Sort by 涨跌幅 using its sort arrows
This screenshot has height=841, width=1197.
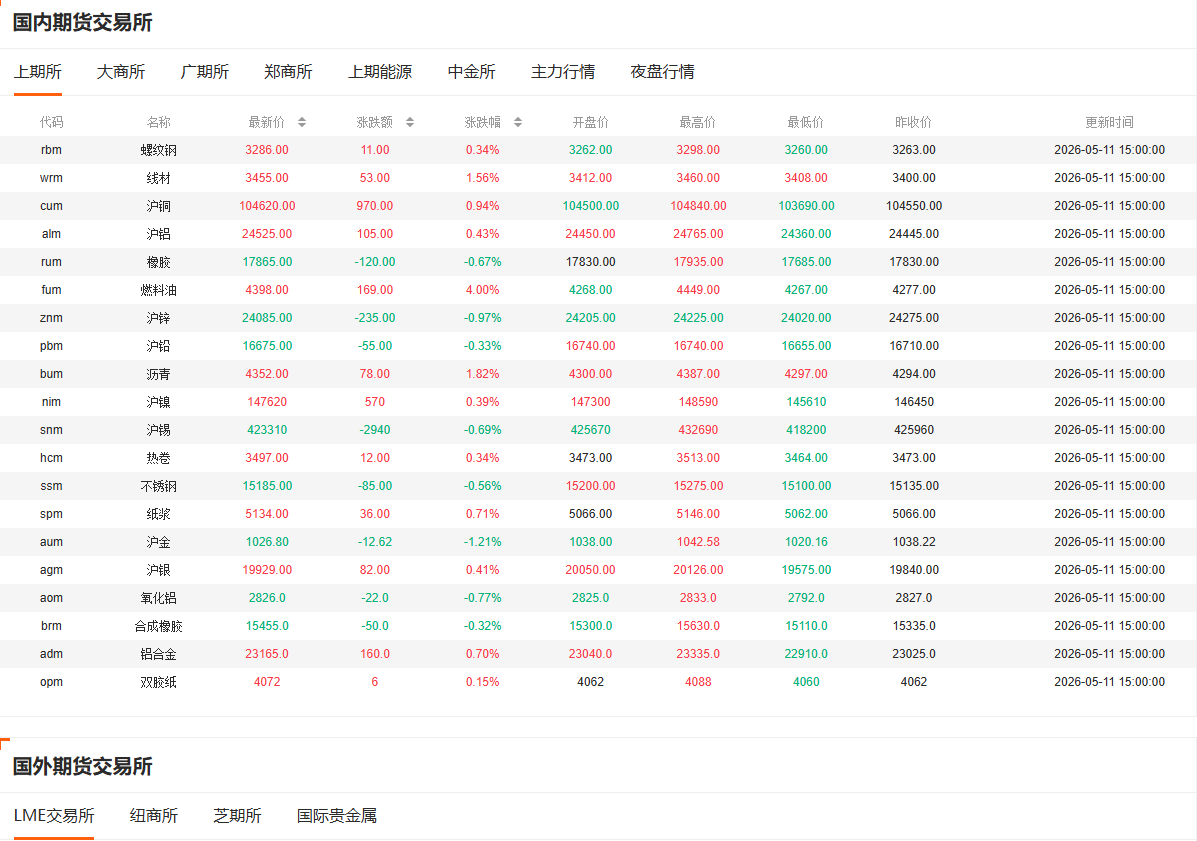[x=518, y=122]
